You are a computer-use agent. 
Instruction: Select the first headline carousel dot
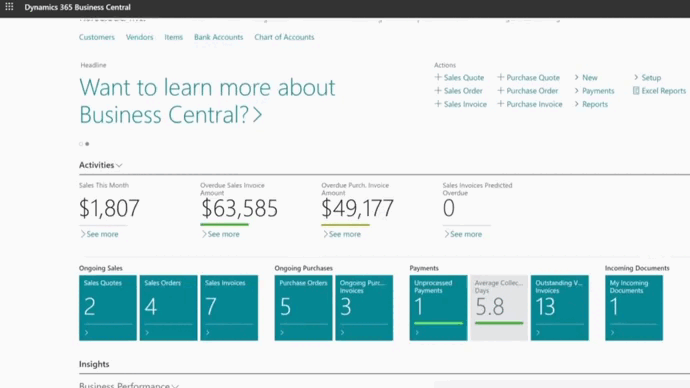[x=81, y=144]
